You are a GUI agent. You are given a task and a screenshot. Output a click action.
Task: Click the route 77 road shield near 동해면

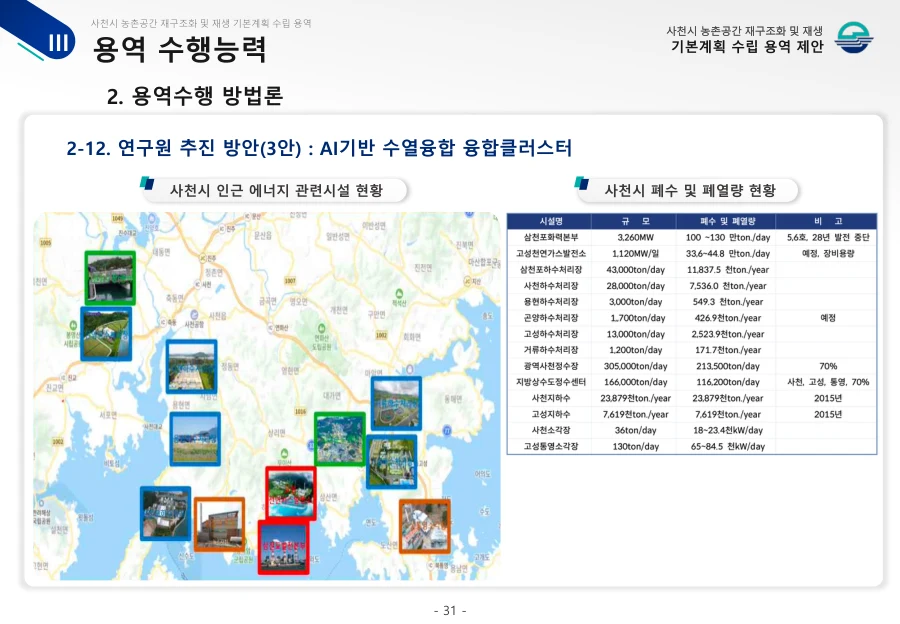coord(447,431)
